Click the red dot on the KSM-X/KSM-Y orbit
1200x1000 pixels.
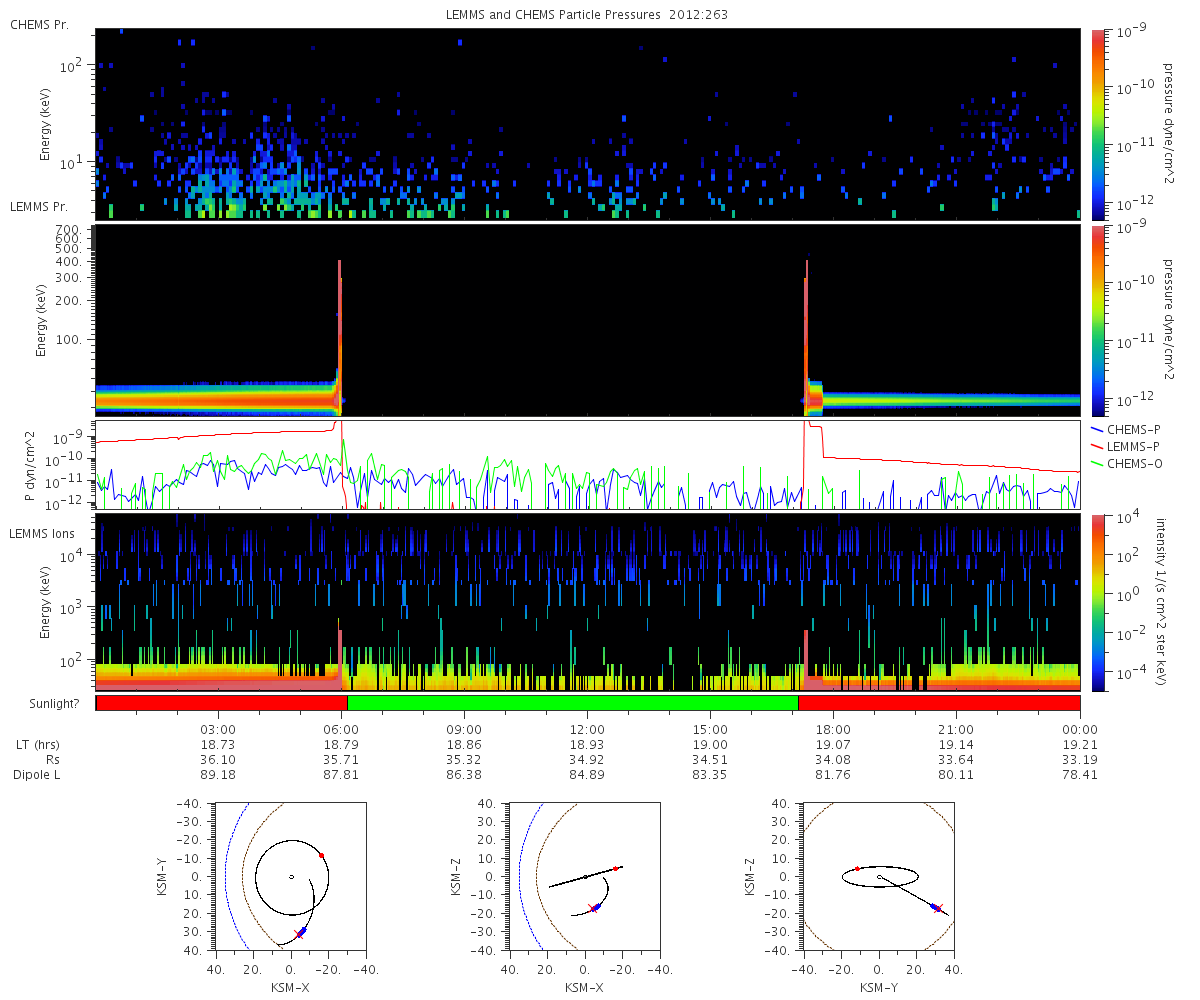coord(321,855)
